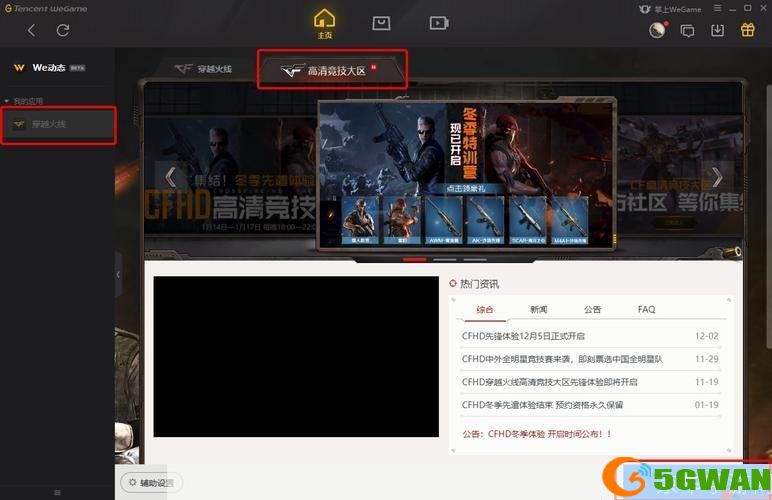
Task: Open 掌上WeGame mobile link
Action: [670, 9]
